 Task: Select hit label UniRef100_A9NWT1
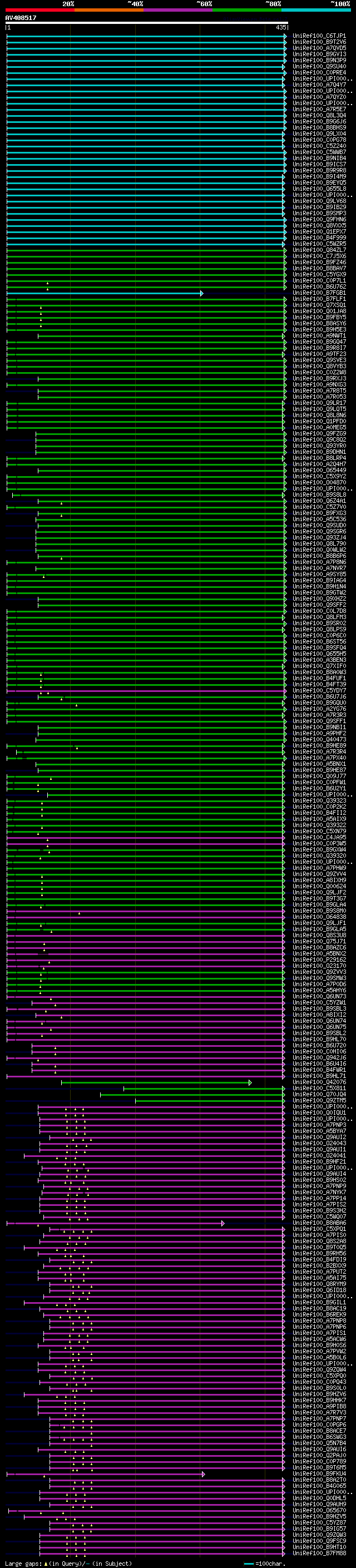pos(319,336)
